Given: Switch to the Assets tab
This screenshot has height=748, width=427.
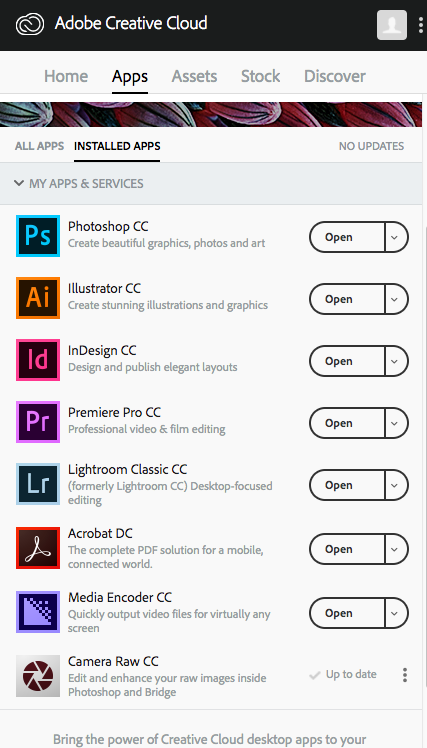Looking at the screenshot, I should click(194, 76).
